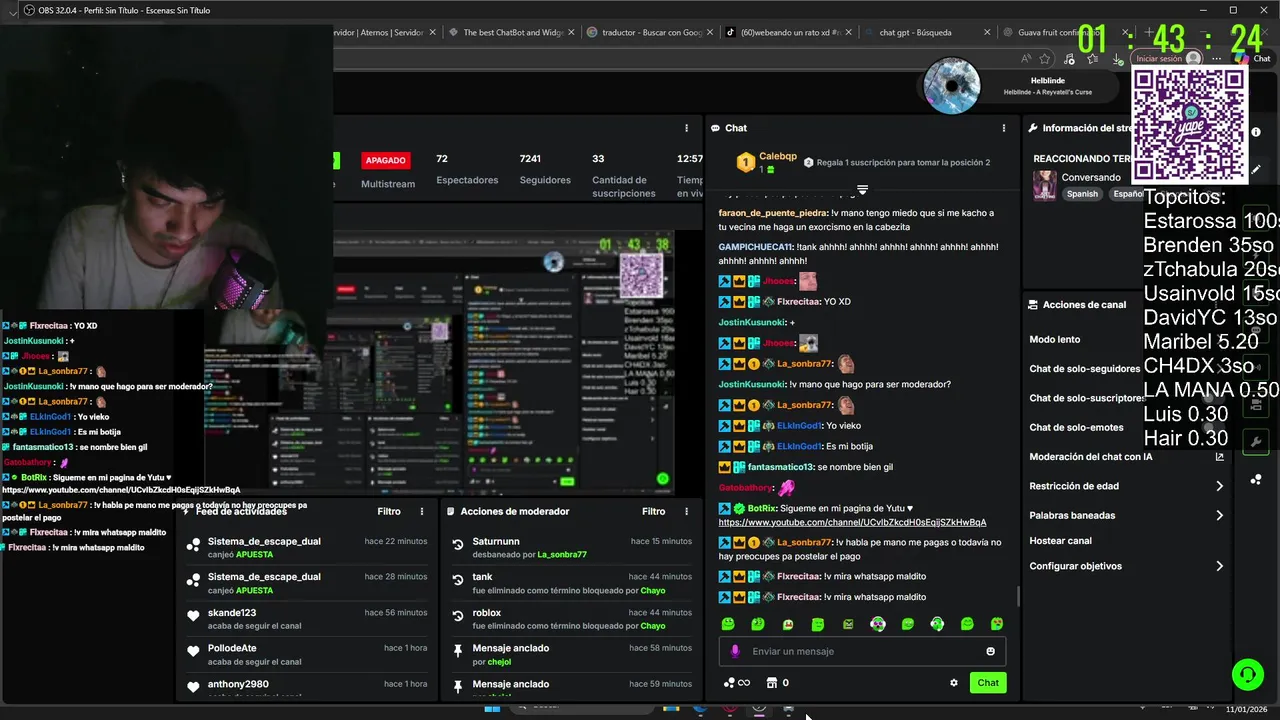Viewport: 1280px width, 720px height.
Task: Select the first green emote in emote row
Action: (728, 624)
